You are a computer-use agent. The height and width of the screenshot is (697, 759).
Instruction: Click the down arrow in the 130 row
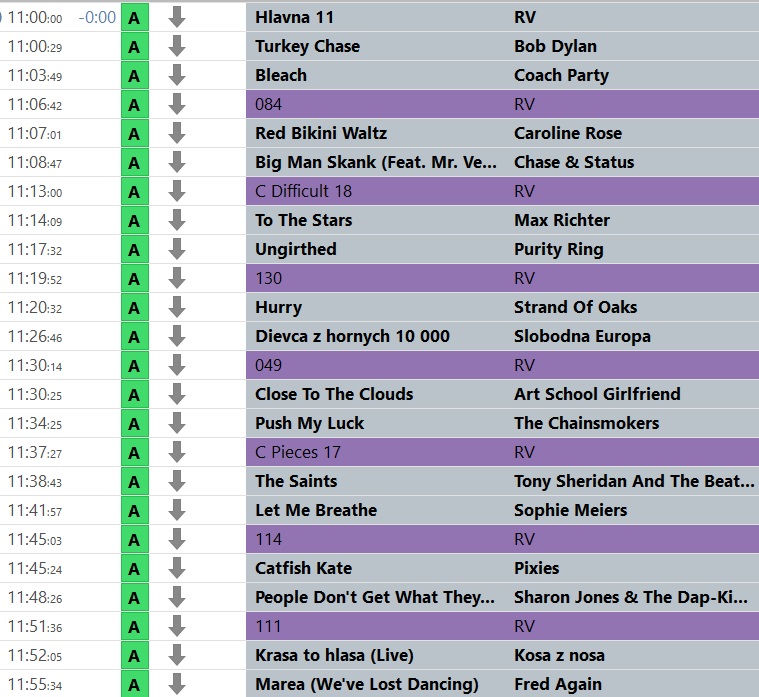click(177, 279)
